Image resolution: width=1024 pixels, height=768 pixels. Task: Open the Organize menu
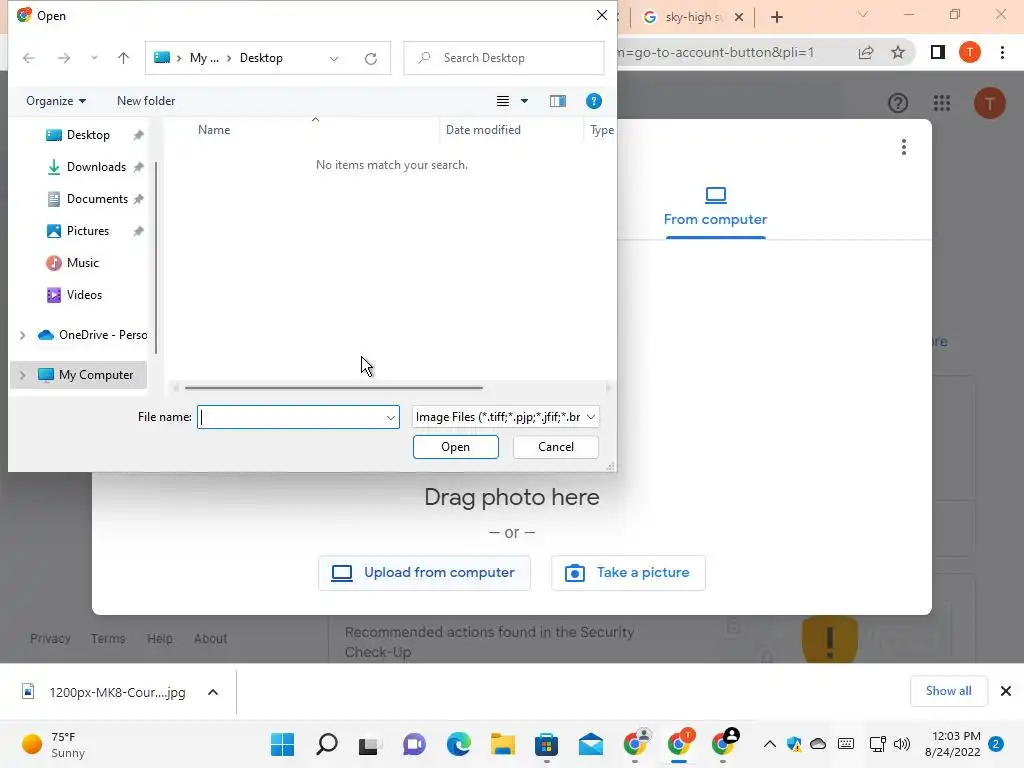56,101
